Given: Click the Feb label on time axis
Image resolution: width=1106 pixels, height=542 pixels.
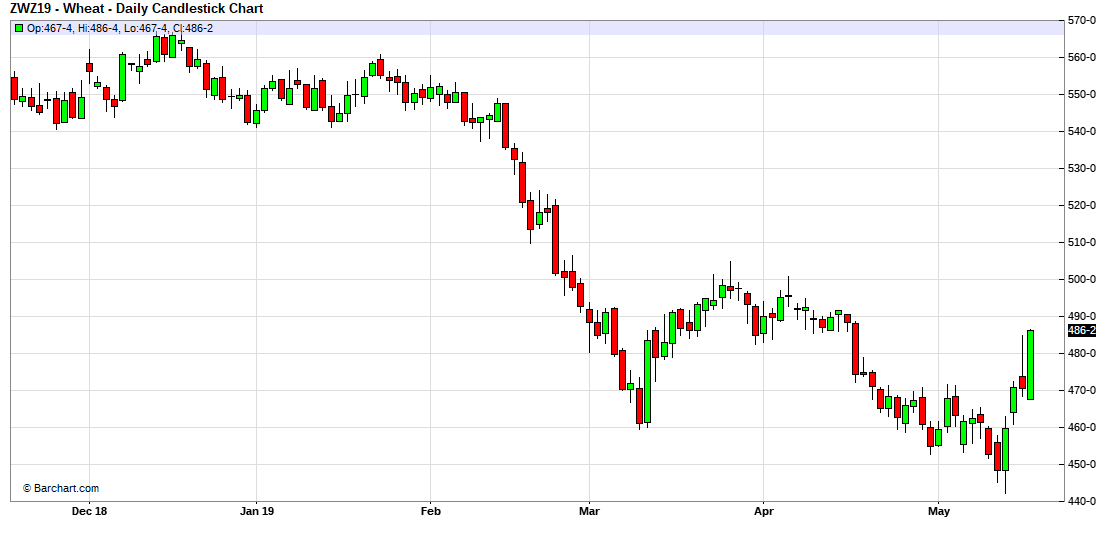Looking at the screenshot, I should (x=430, y=512).
